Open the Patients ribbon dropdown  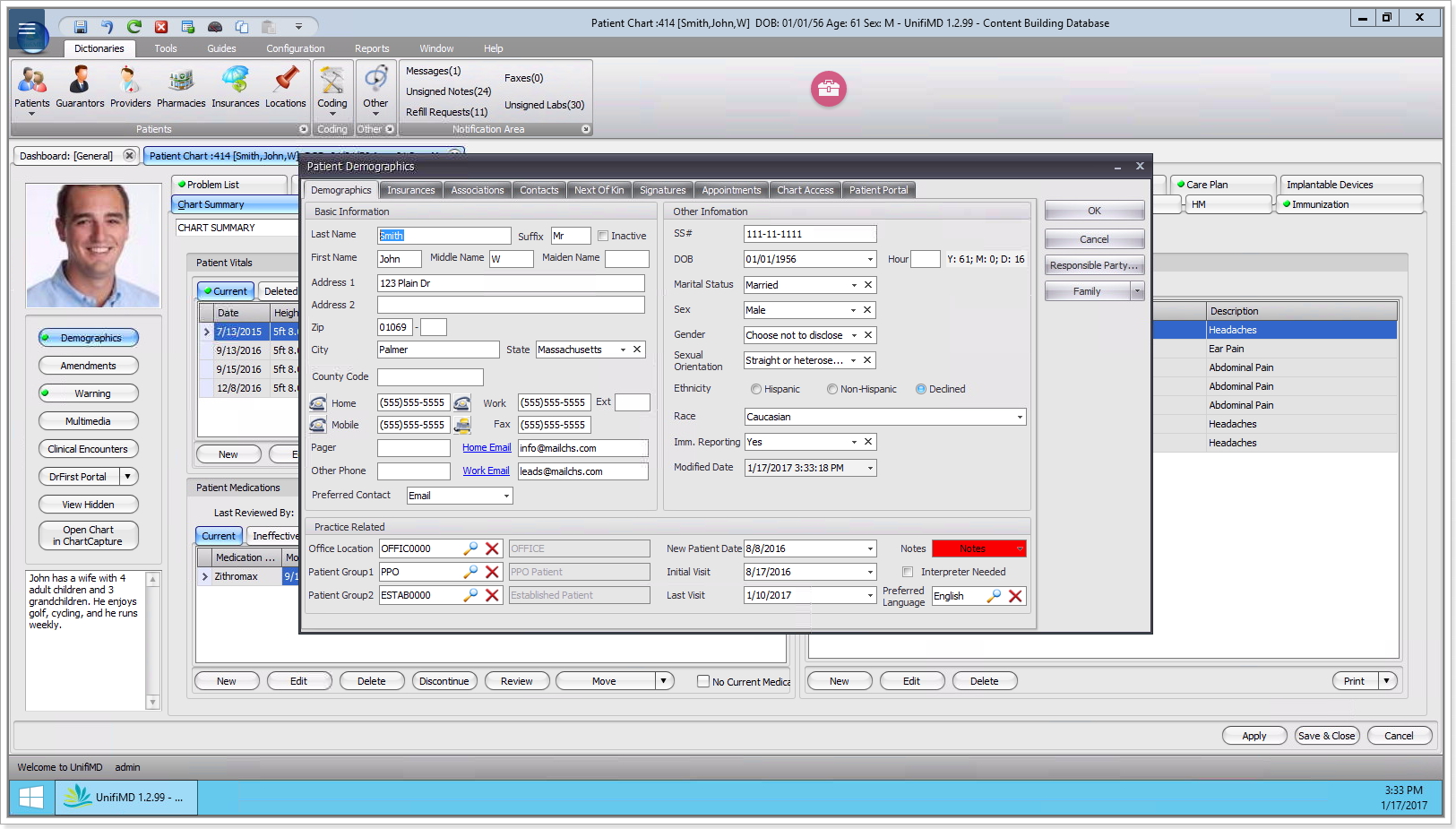coord(32,114)
